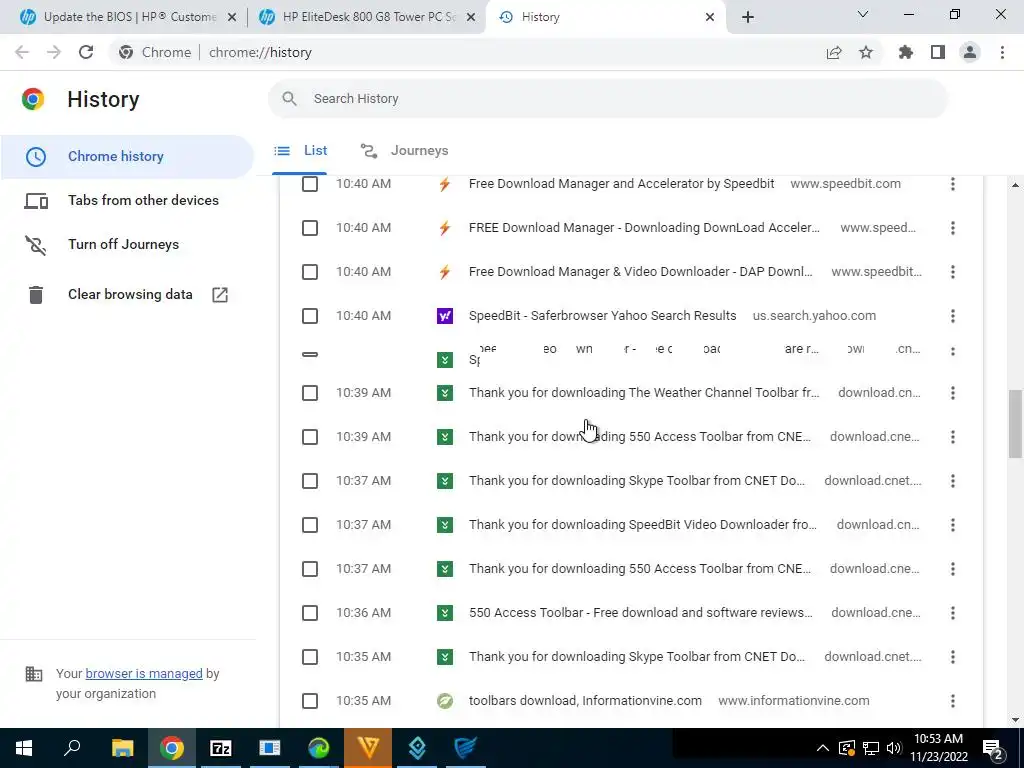Reload the current page
This screenshot has width=1024, height=768.
pyautogui.click(x=86, y=52)
